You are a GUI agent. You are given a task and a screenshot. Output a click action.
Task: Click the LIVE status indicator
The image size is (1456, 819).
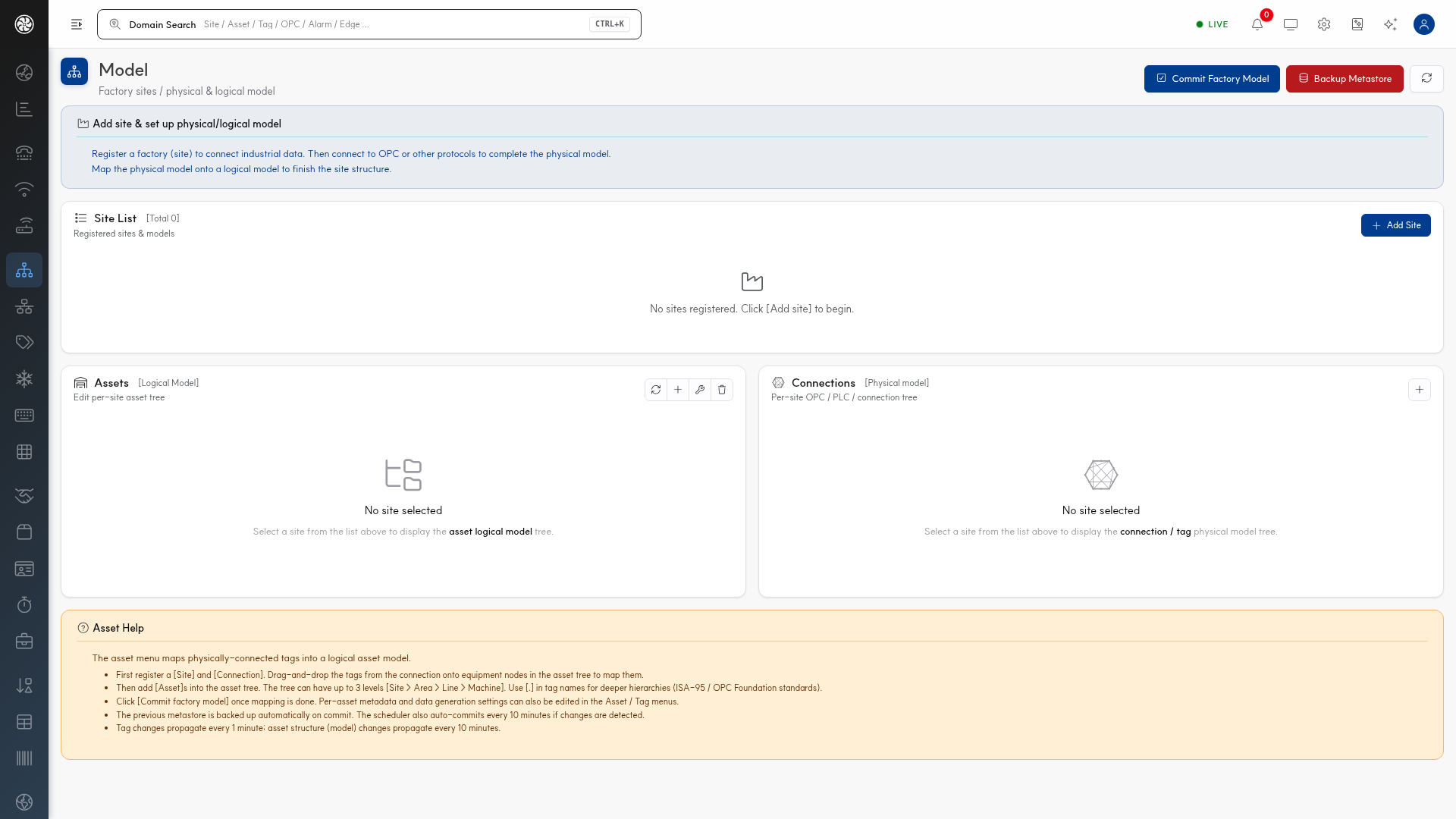tap(1212, 24)
